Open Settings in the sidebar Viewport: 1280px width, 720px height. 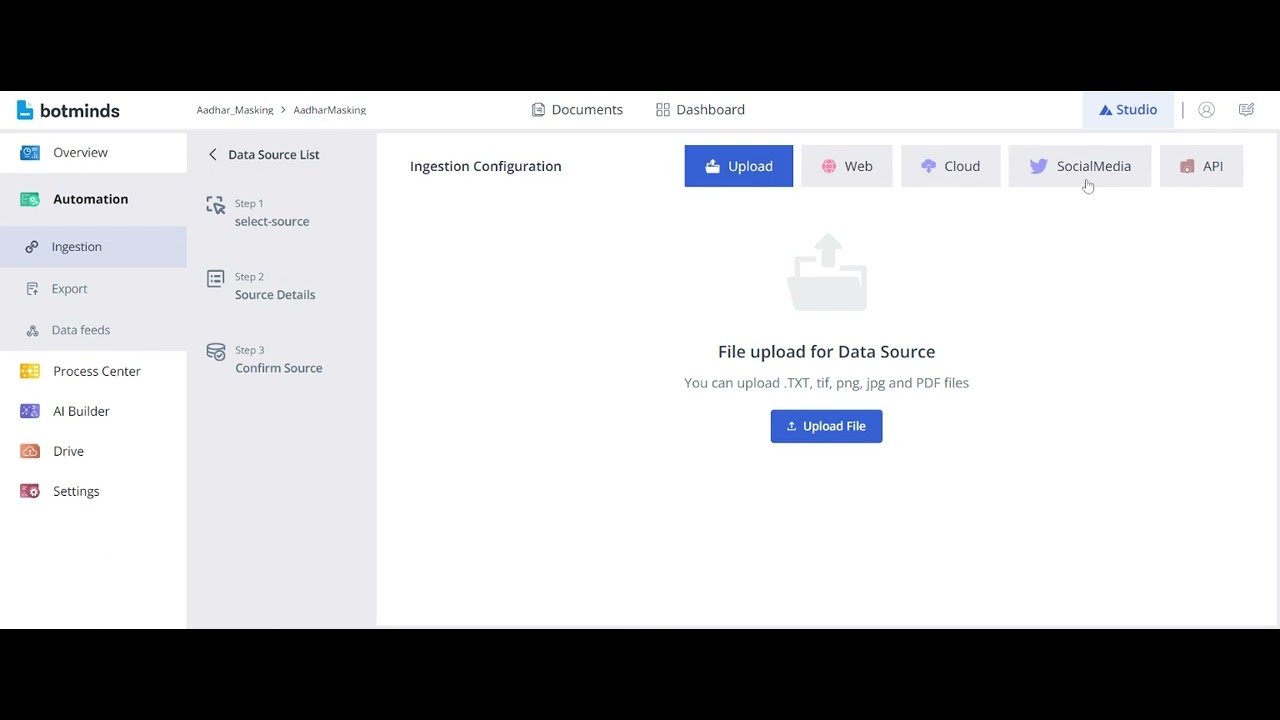pyautogui.click(x=93, y=491)
